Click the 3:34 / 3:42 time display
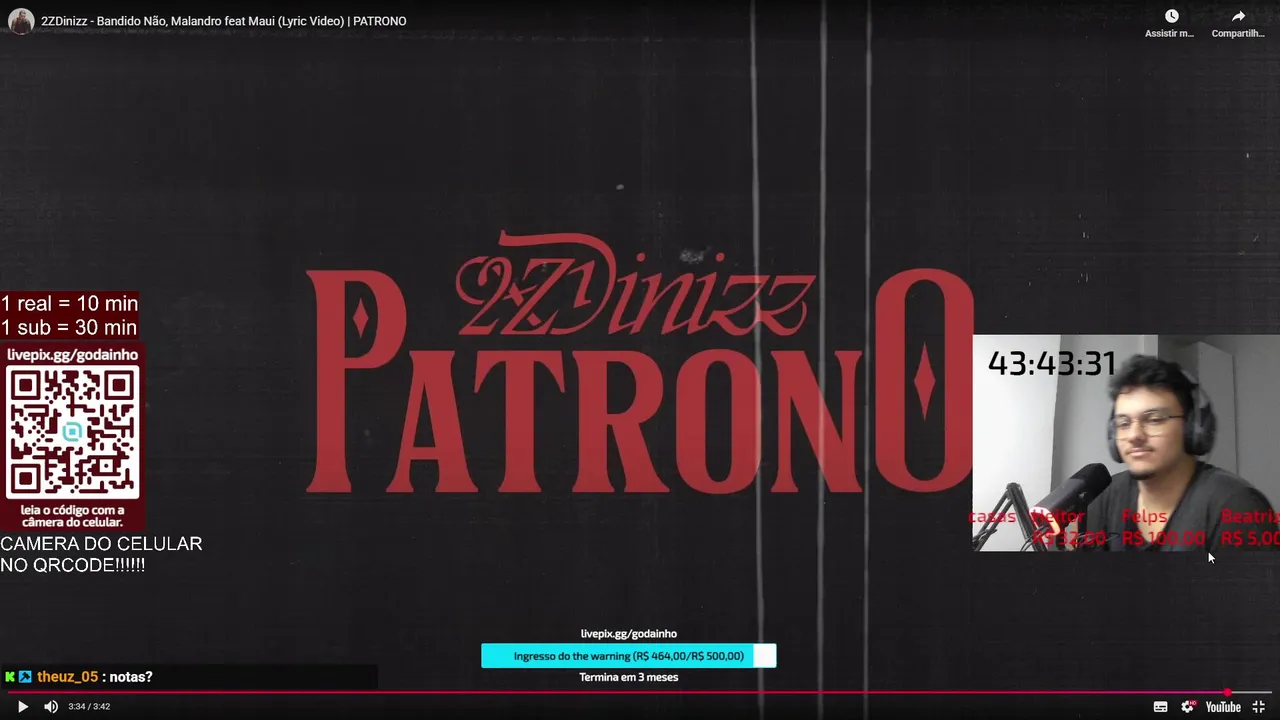 (x=89, y=706)
